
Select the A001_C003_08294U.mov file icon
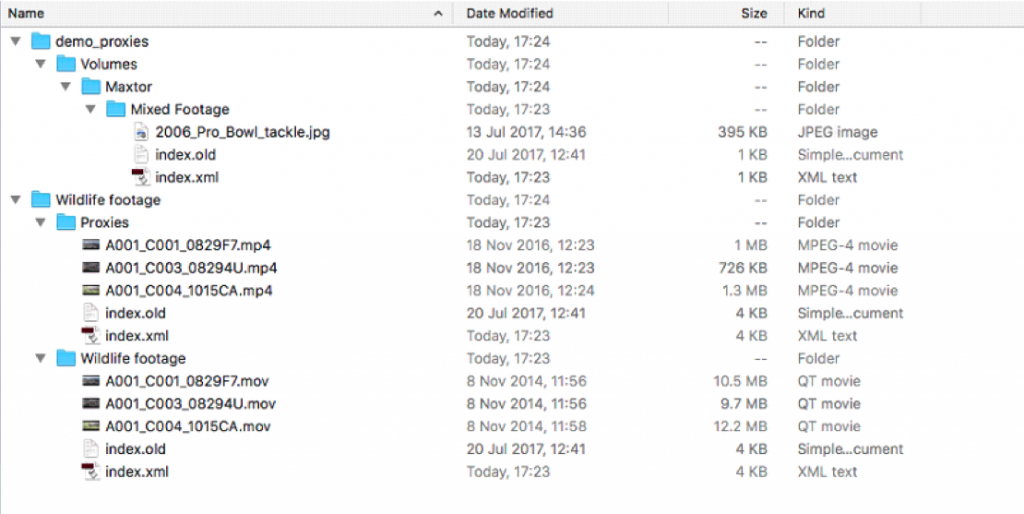[x=91, y=404]
